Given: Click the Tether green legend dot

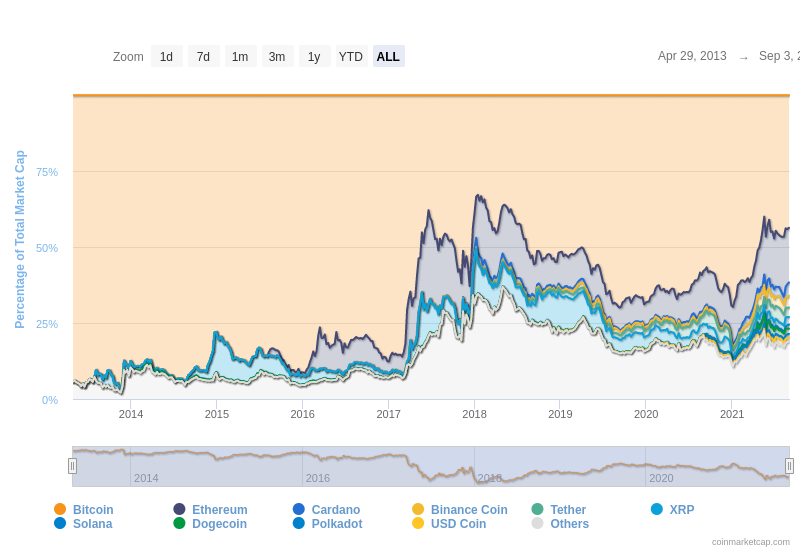Looking at the screenshot, I should tap(537, 509).
